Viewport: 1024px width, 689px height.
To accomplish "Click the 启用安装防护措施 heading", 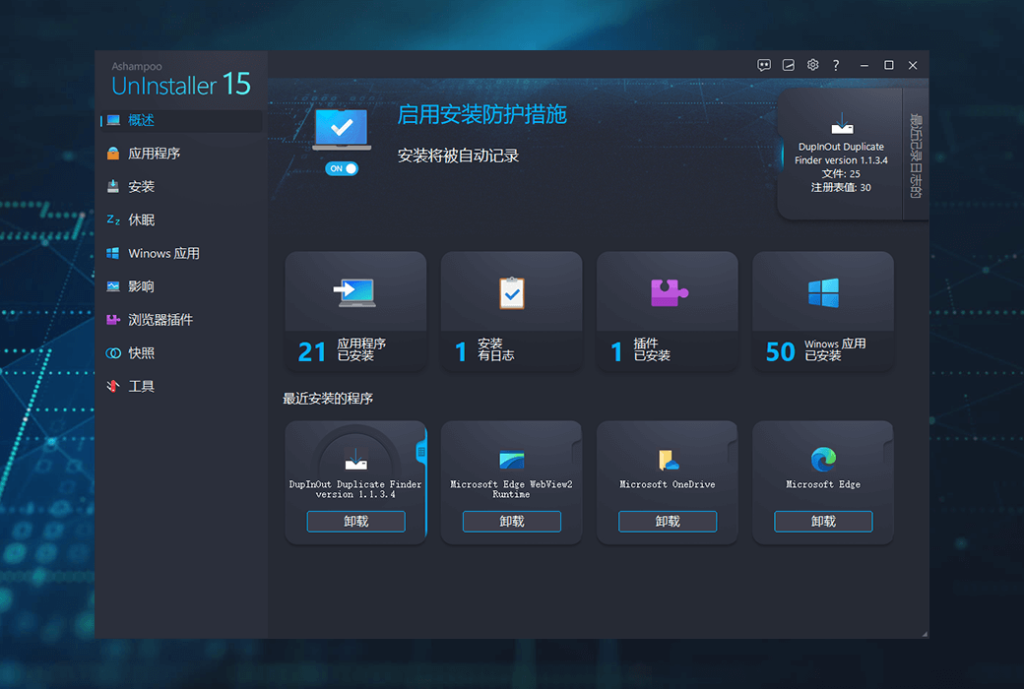I will click(482, 115).
